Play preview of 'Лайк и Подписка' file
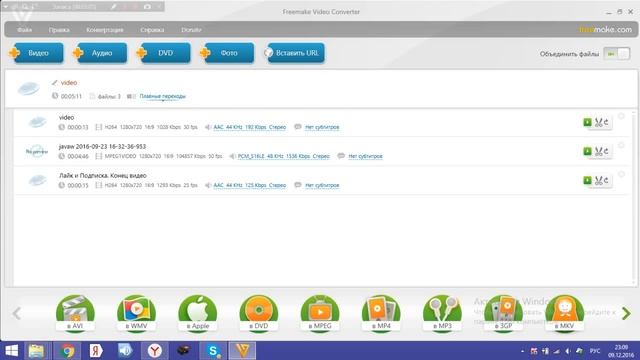 pyautogui.click(x=587, y=180)
